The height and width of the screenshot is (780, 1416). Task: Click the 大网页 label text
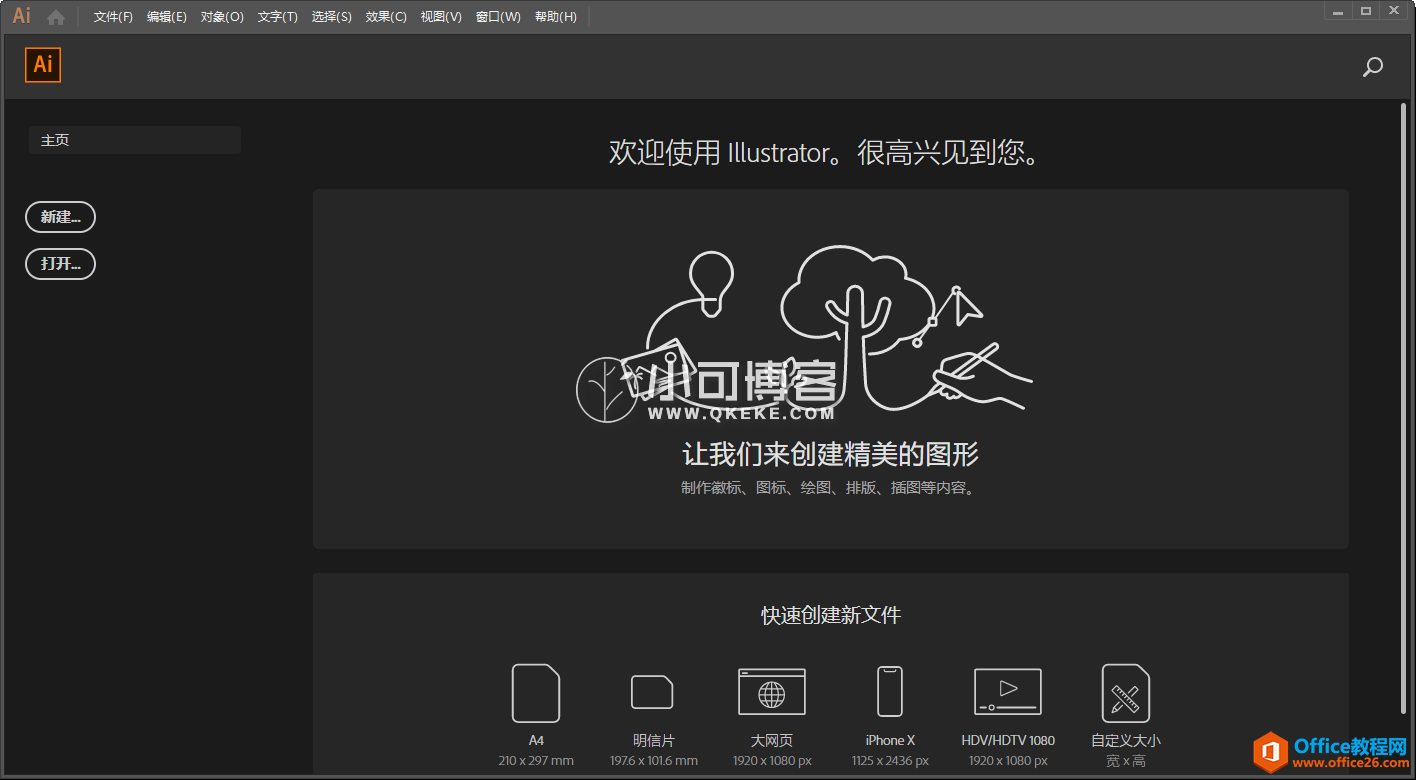tap(772, 741)
